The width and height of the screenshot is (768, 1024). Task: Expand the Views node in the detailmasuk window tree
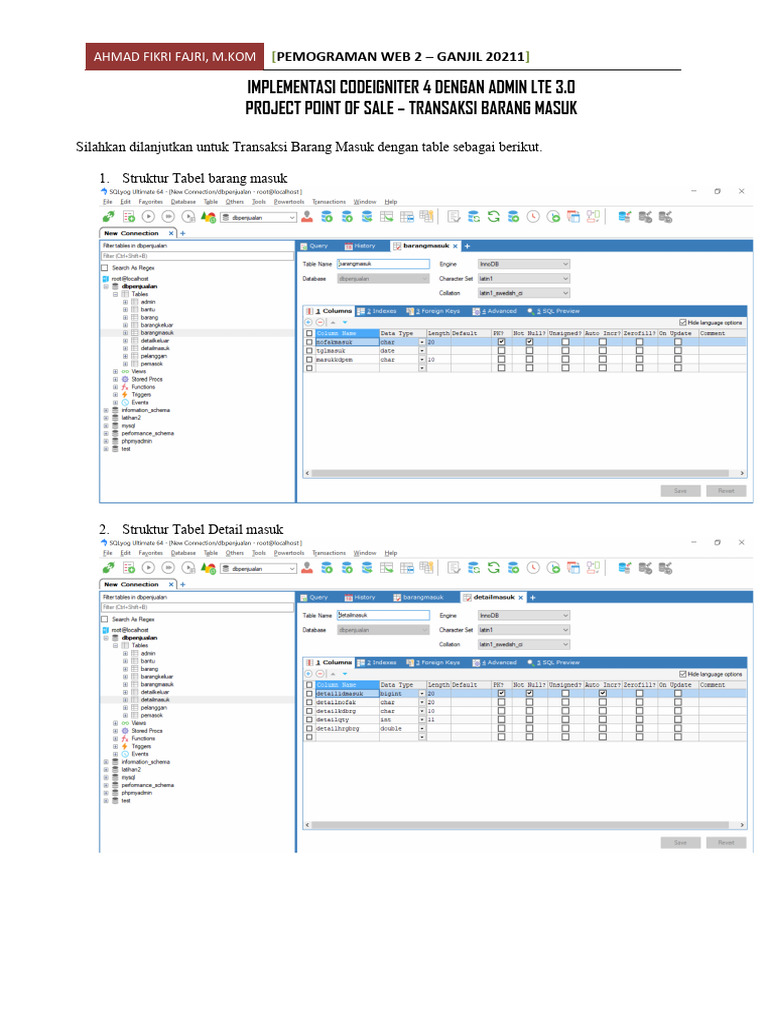tap(116, 723)
